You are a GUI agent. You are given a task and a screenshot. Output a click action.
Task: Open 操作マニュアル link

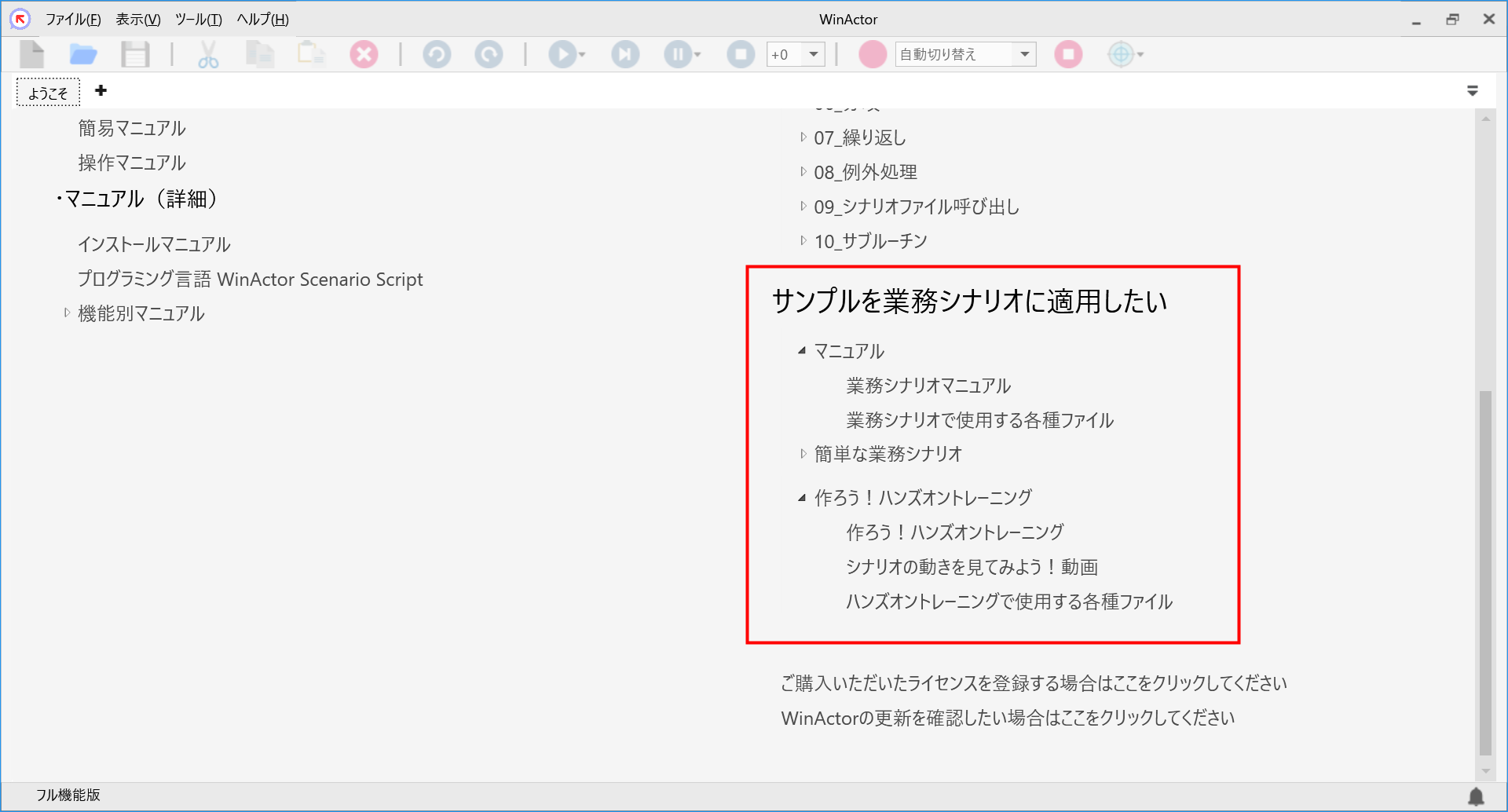tap(132, 163)
